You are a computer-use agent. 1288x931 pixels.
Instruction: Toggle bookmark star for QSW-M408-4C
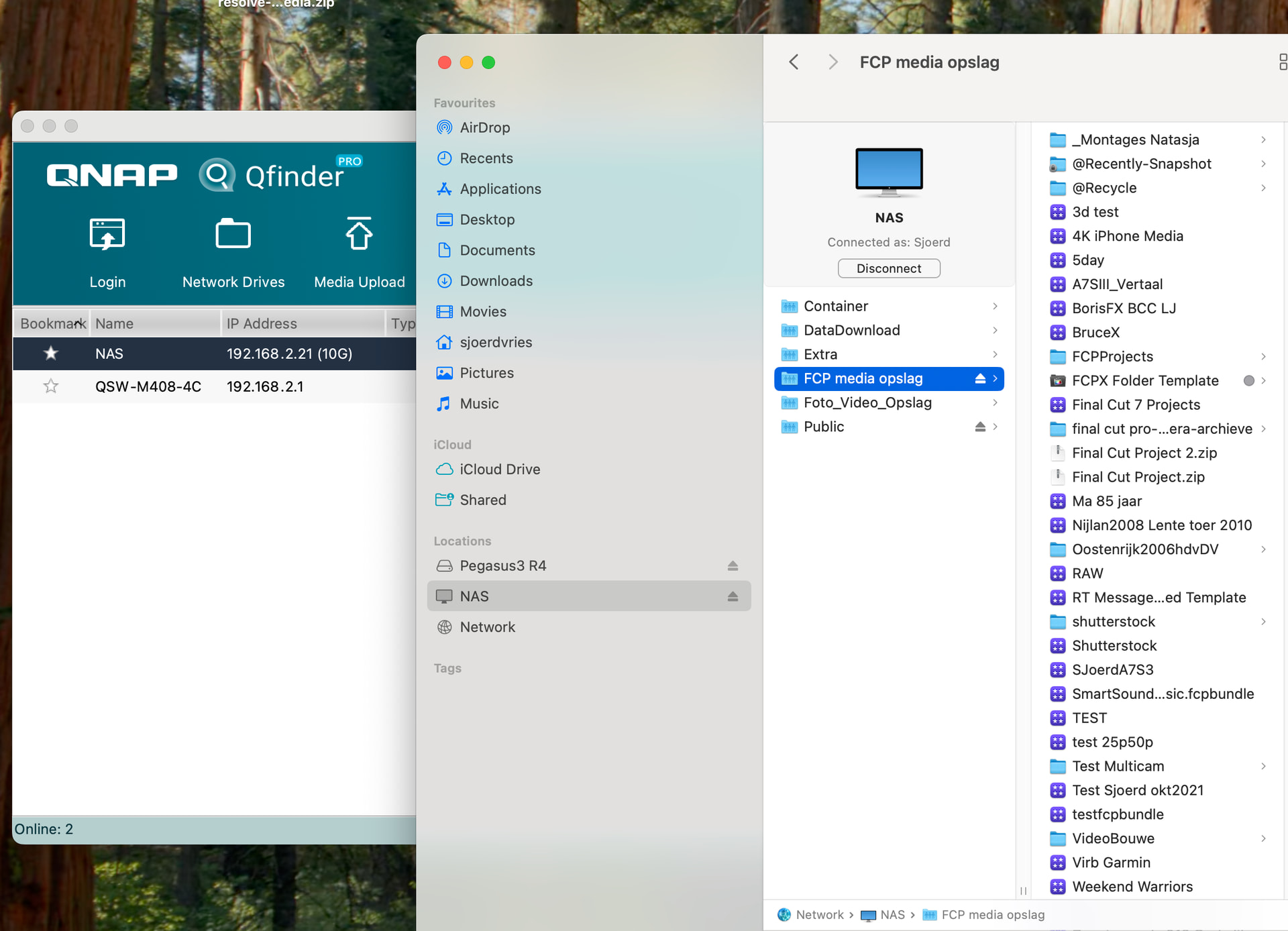tap(51, 386)
